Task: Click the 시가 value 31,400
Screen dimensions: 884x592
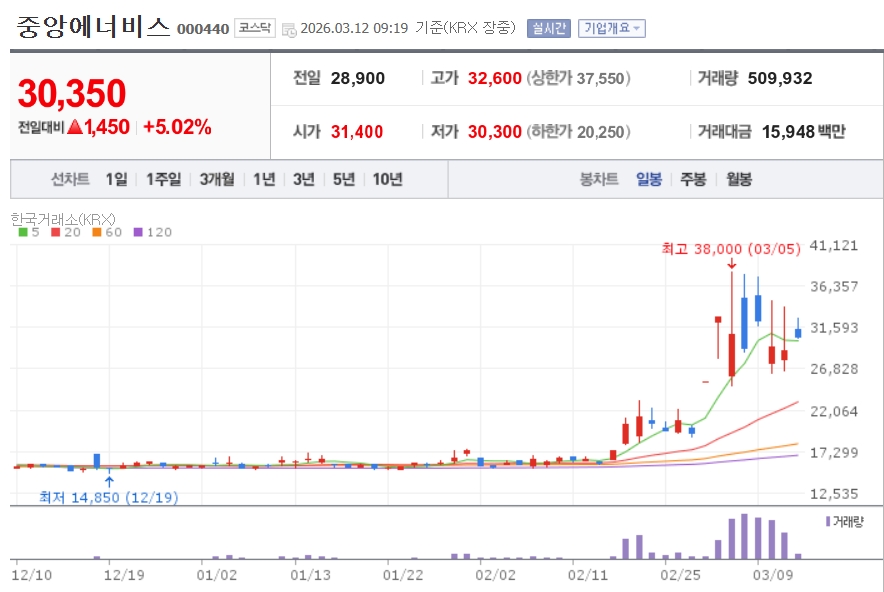Action: click(357, 132)
